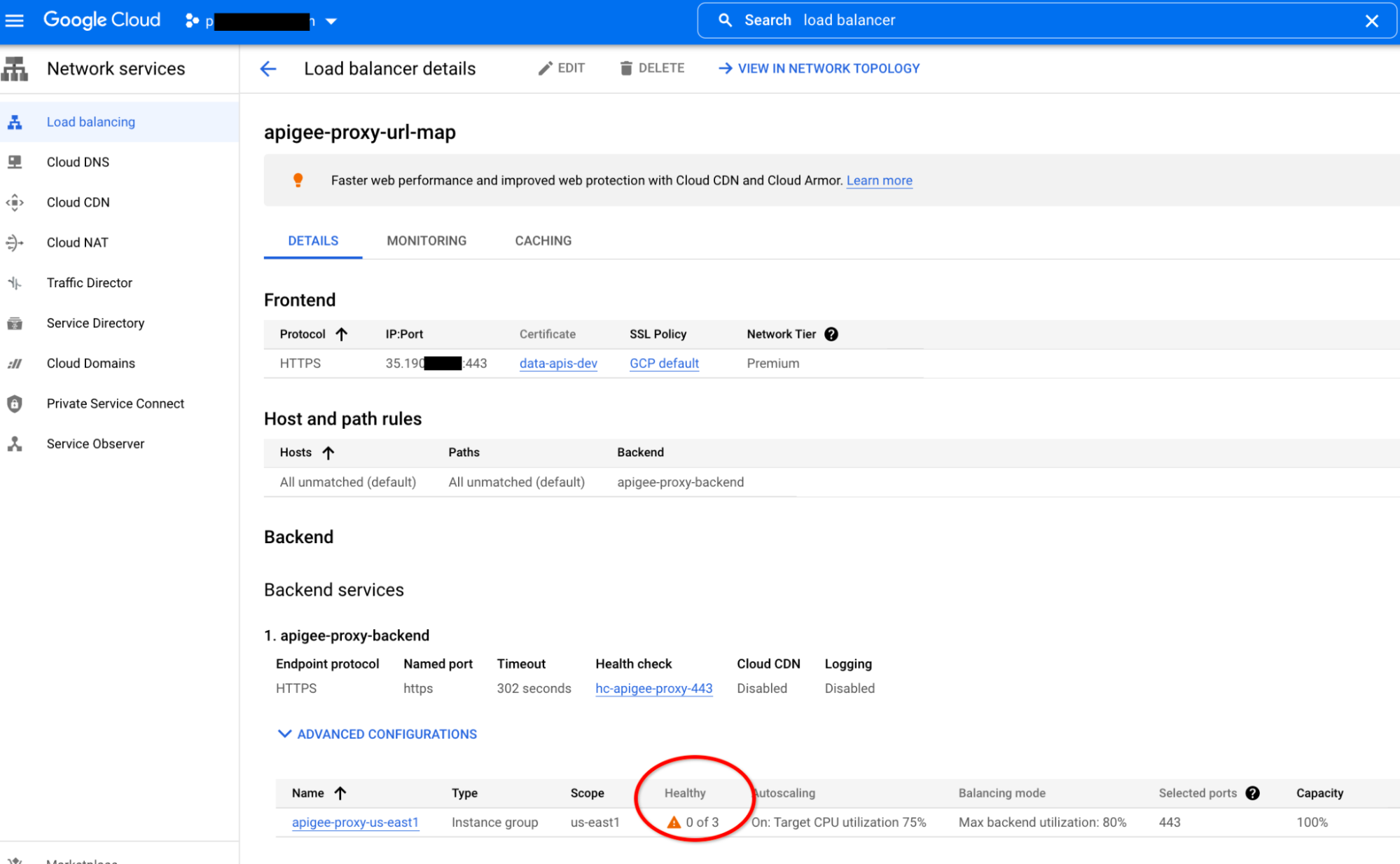Switch to the Monitoring tab

pyautogui.click(x=427, y=241)
